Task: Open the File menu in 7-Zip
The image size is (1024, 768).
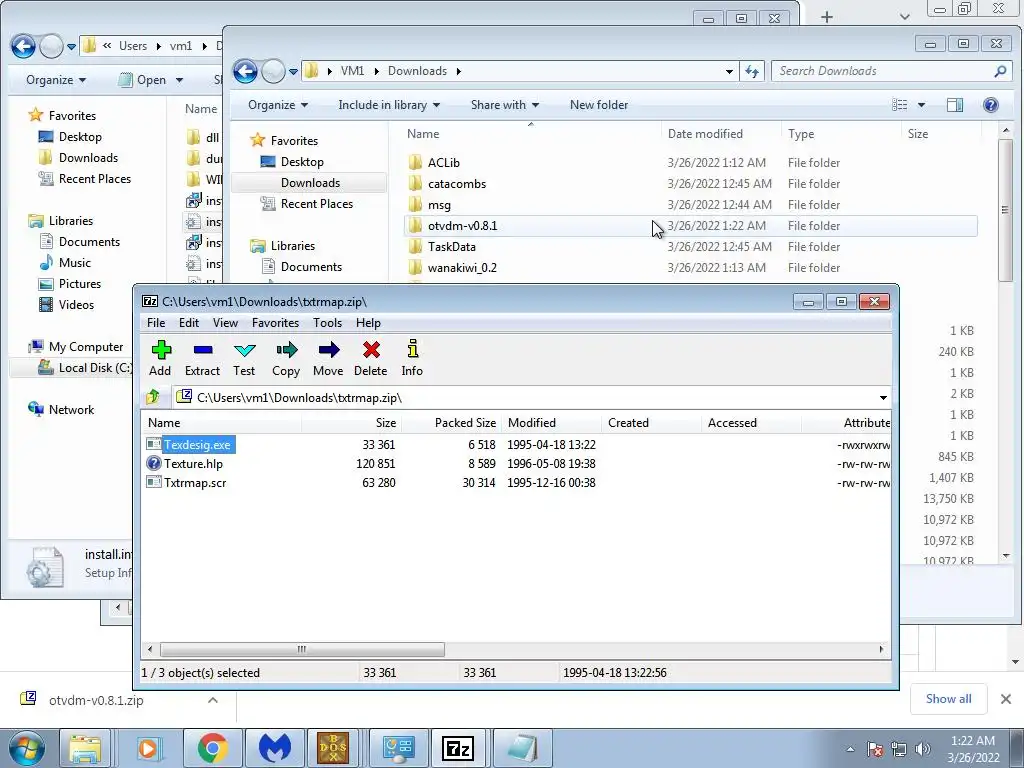Action: 156,323
